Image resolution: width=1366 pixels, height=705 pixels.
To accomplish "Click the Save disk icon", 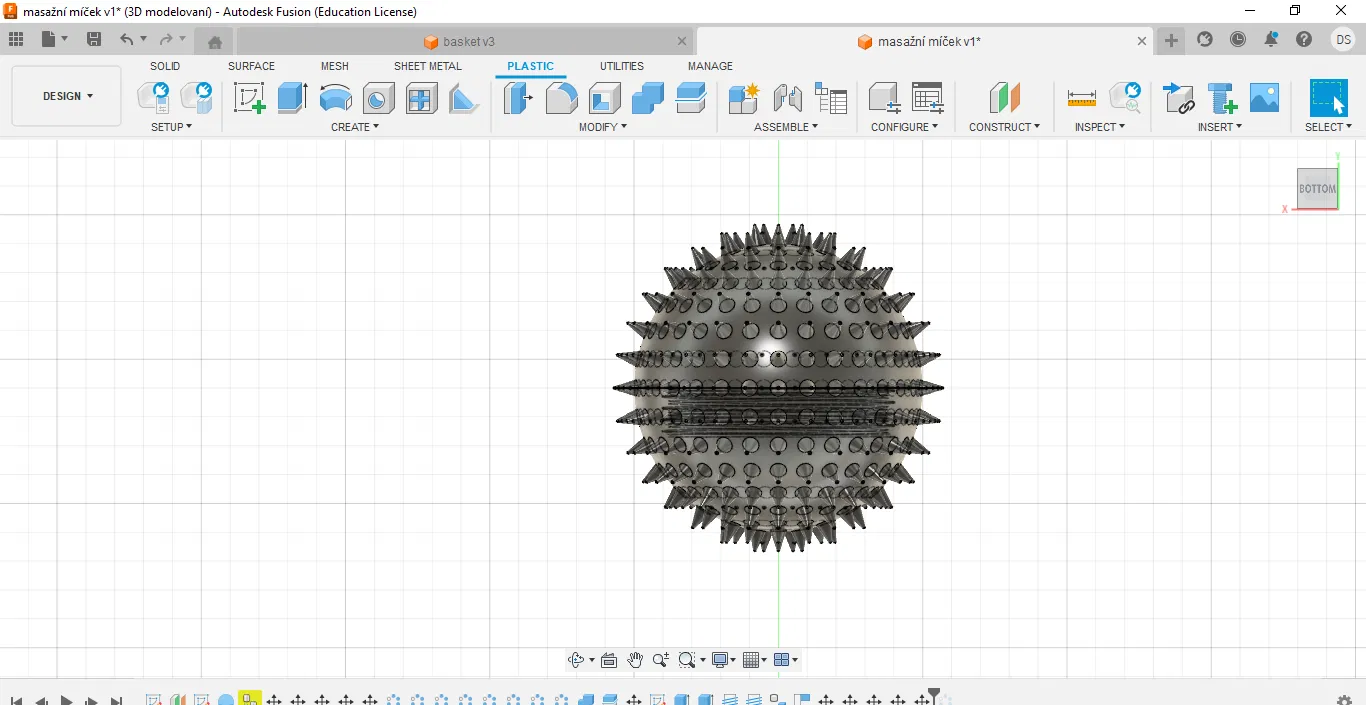I will (94, 40).
